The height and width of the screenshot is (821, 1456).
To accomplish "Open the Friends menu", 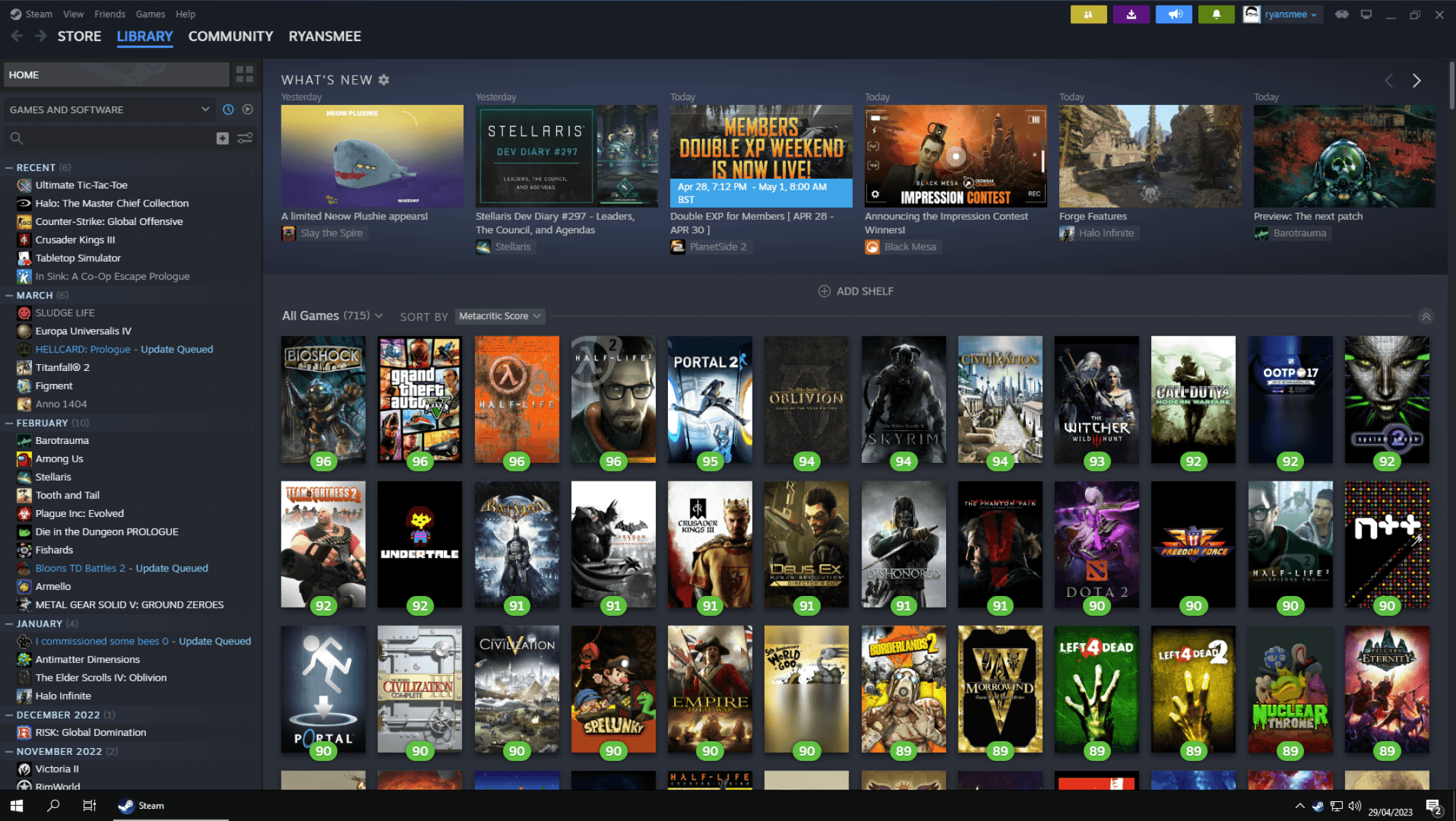I will [x=109, y=14].
